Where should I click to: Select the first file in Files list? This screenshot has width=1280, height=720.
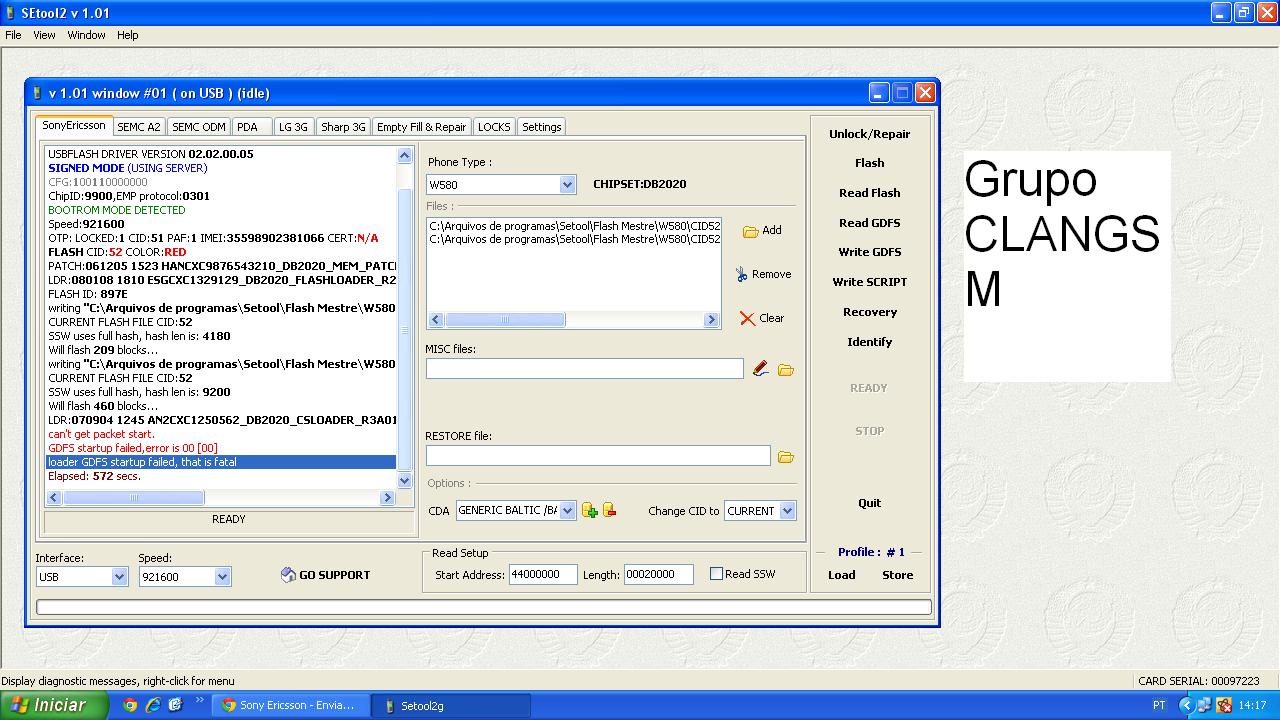574,226
